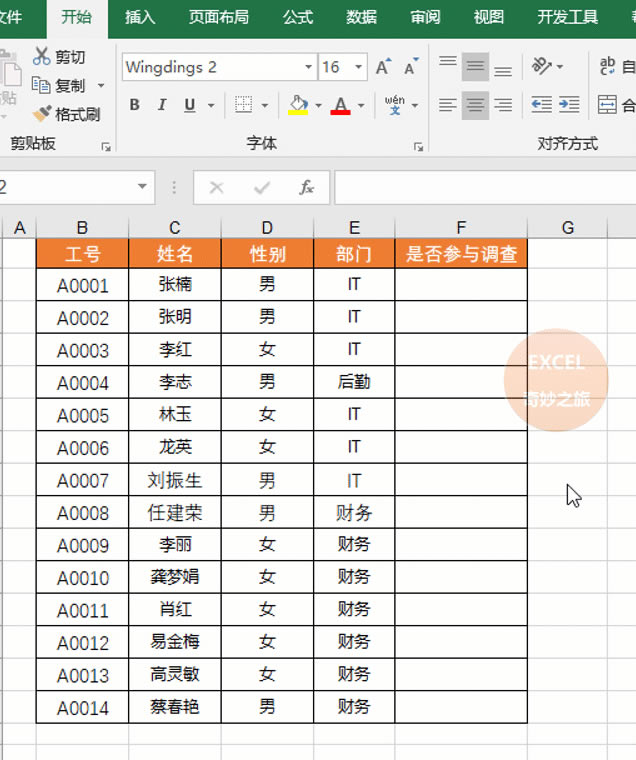Open the 开发工具 tab
The image size is (636, 760).
pyautogui.click(x=567, y=17)
